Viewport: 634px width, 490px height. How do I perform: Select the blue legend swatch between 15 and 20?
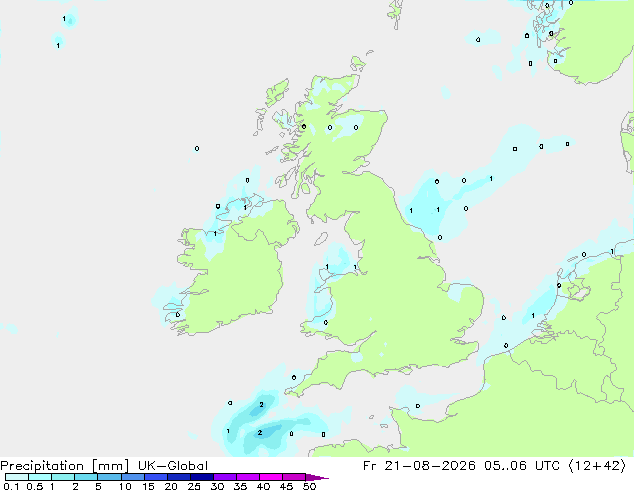click(x=156, y=477)
